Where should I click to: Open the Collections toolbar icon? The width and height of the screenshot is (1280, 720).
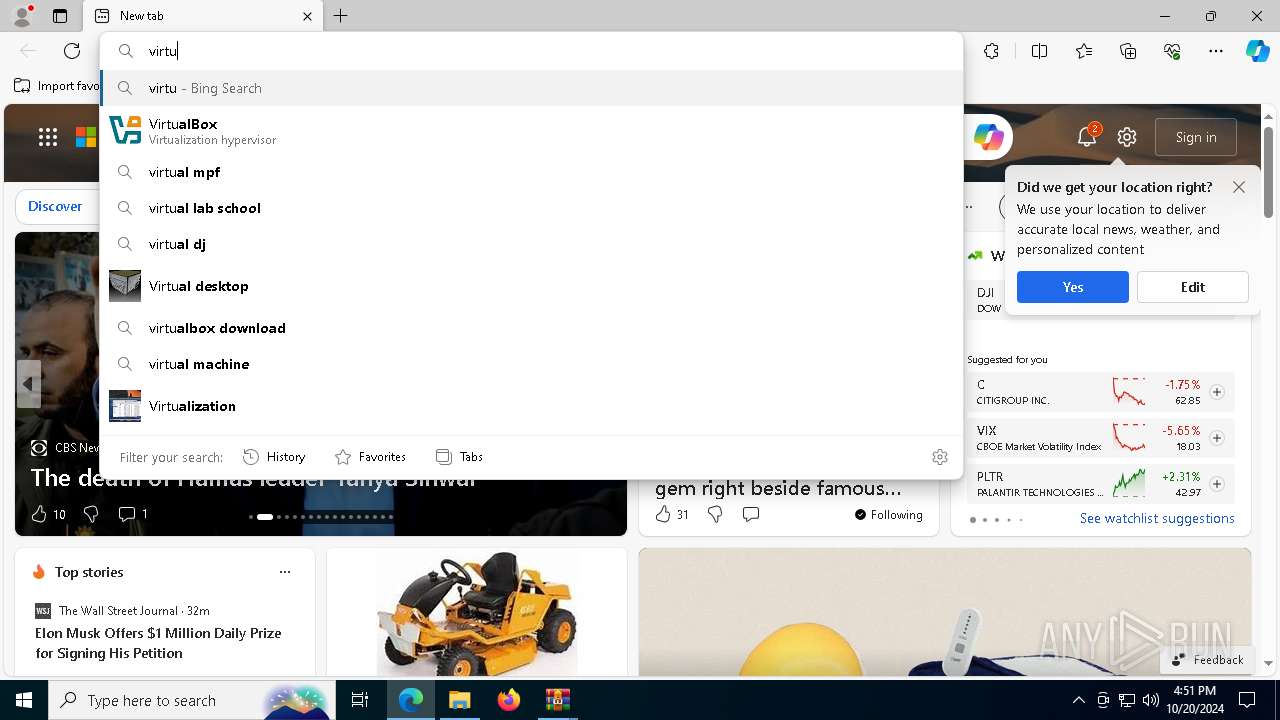point(1128,51)
